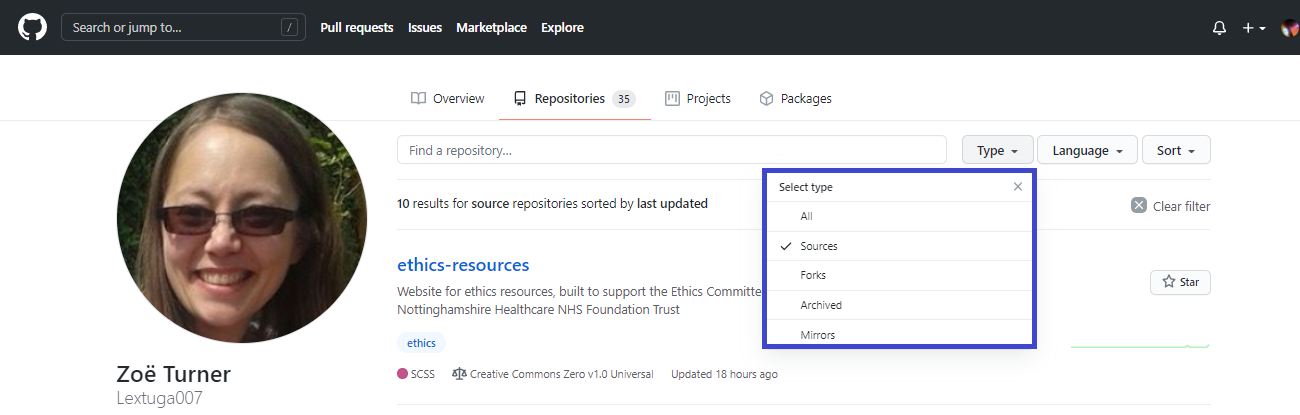Switch to the Repositories tab

click(574, 99)
